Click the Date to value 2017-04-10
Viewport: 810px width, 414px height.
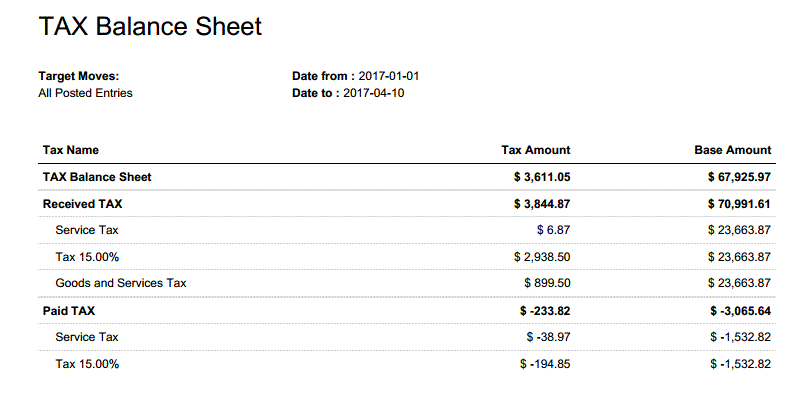point(373,93)
